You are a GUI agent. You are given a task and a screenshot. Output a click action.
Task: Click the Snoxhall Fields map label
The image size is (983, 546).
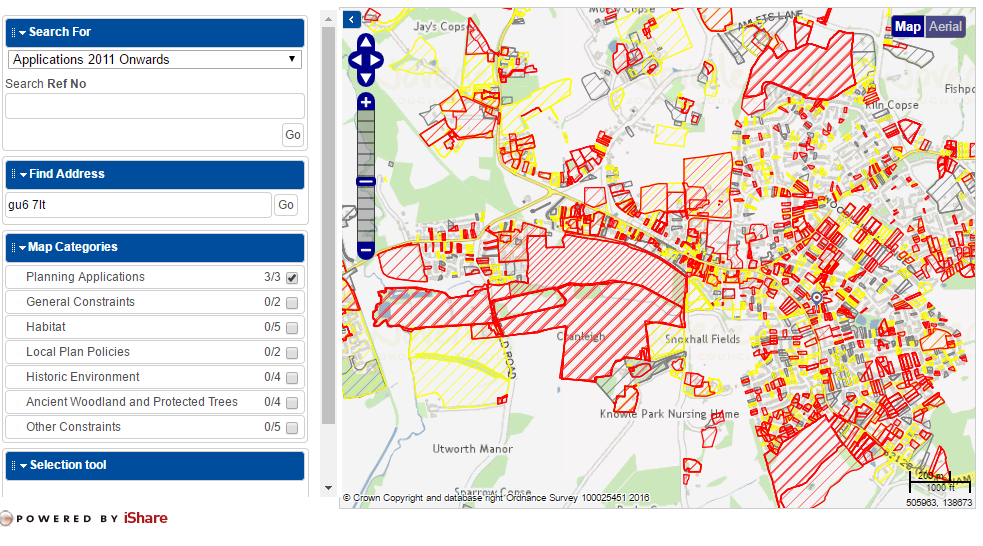click(702, 339)
